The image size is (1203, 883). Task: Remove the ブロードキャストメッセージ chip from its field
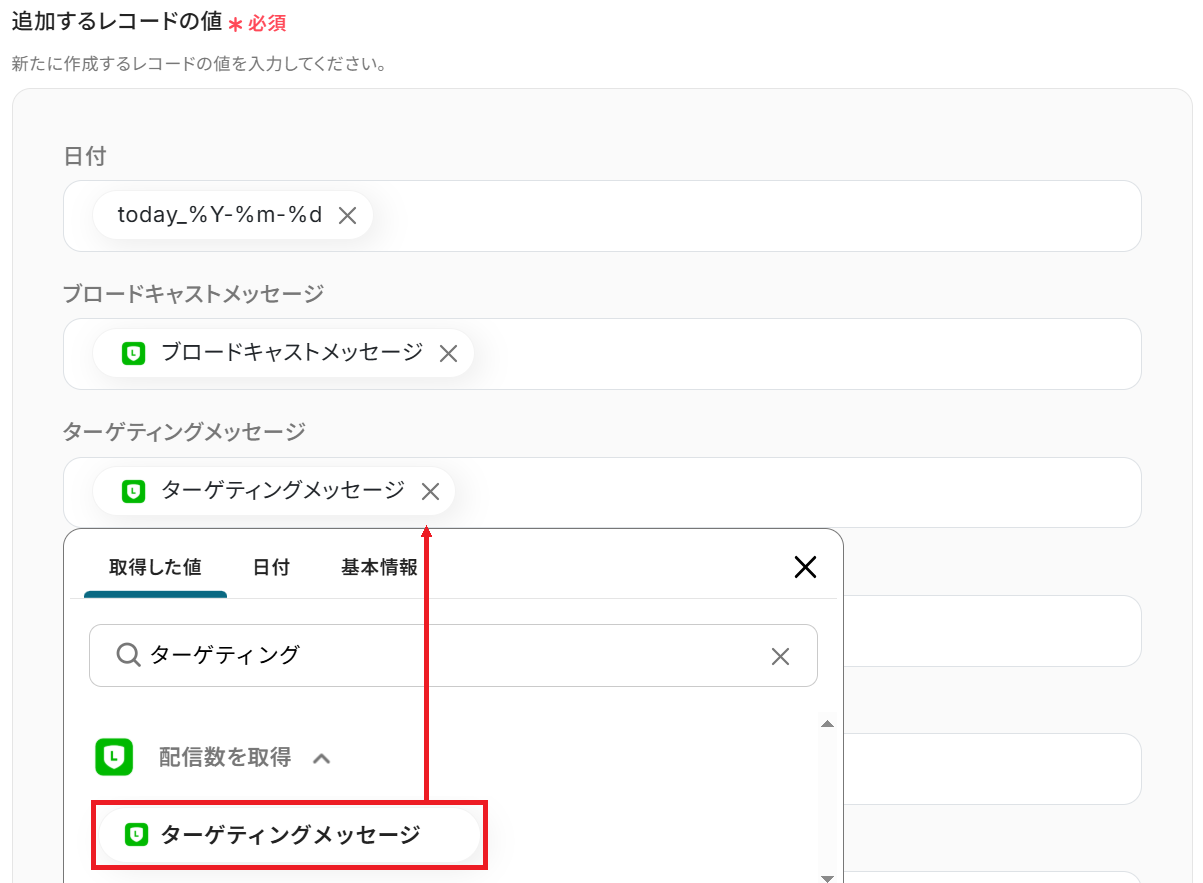(448, 354)
